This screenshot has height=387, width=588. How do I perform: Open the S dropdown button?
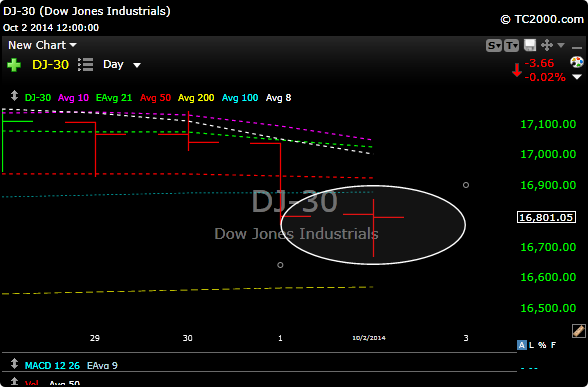click(x=494, y=46)
